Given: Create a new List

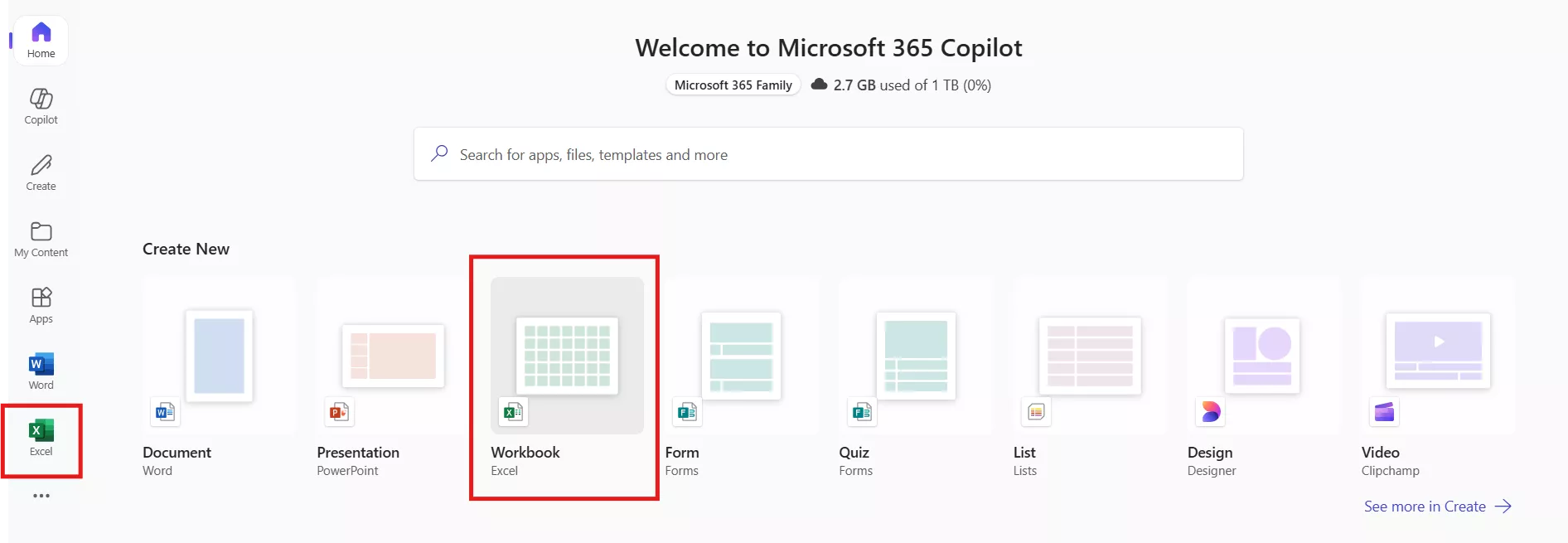Looking at the screenshot, I should coord(1089,356).
